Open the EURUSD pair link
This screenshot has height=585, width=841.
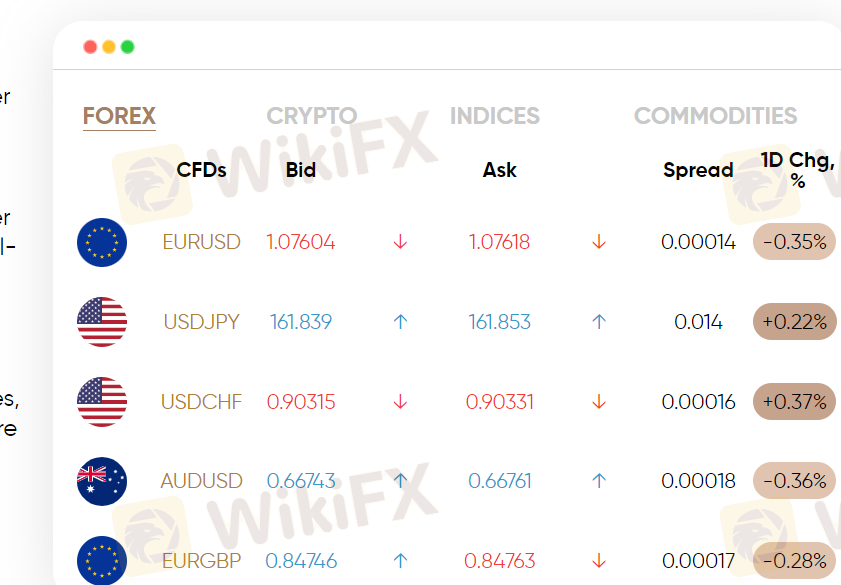click(201, 242)
